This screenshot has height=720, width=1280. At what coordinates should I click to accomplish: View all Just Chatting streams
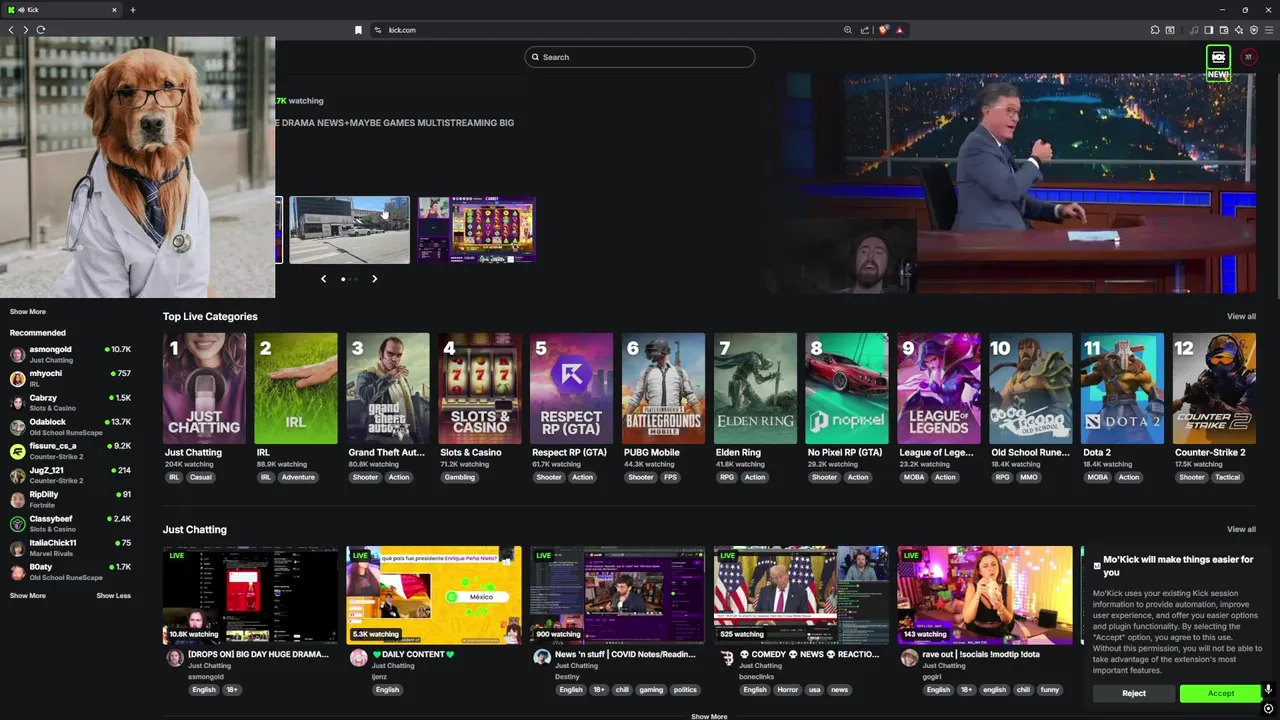1241,530
